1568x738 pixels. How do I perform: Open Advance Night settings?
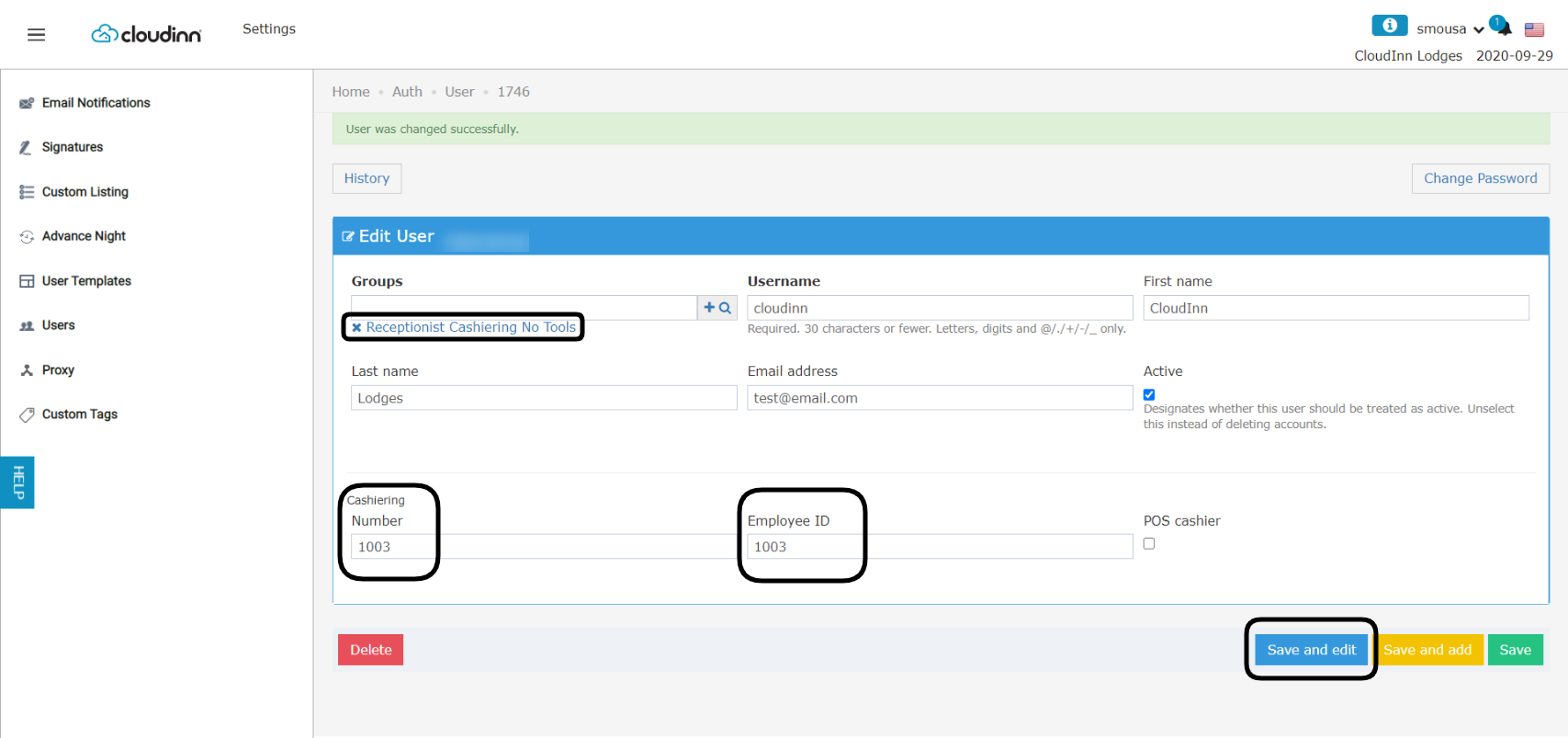84,236
